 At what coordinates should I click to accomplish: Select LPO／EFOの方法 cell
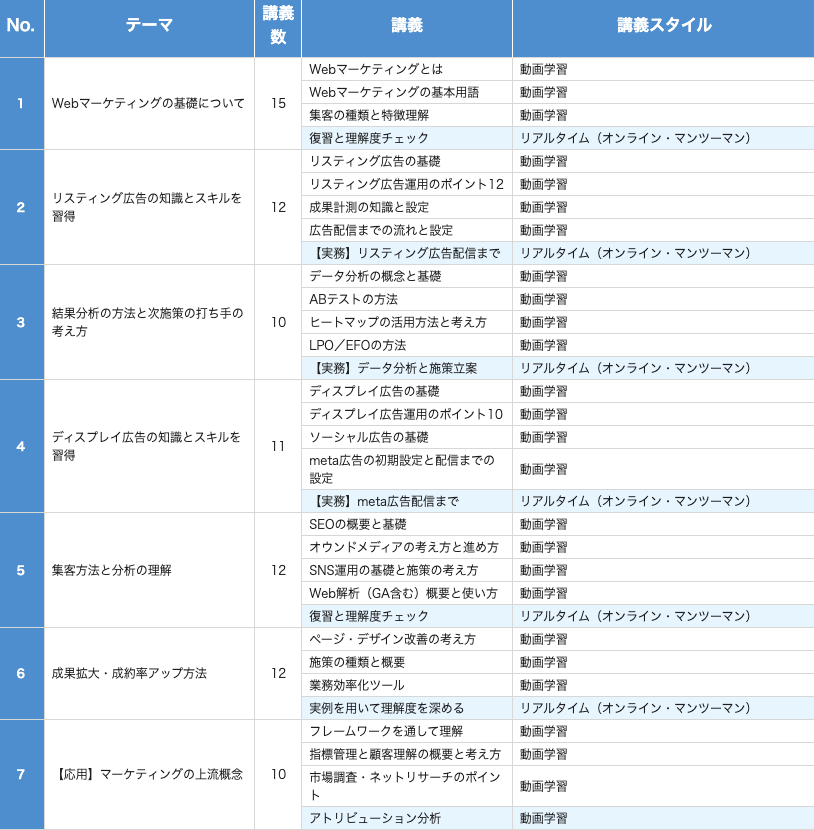406,345
